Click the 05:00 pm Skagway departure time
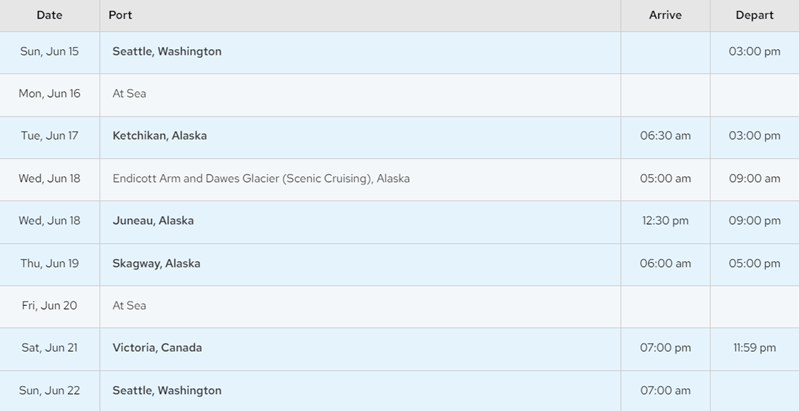The width and height of the screenshot is (800, 411). pyautogui.click(x=755, y=264)
